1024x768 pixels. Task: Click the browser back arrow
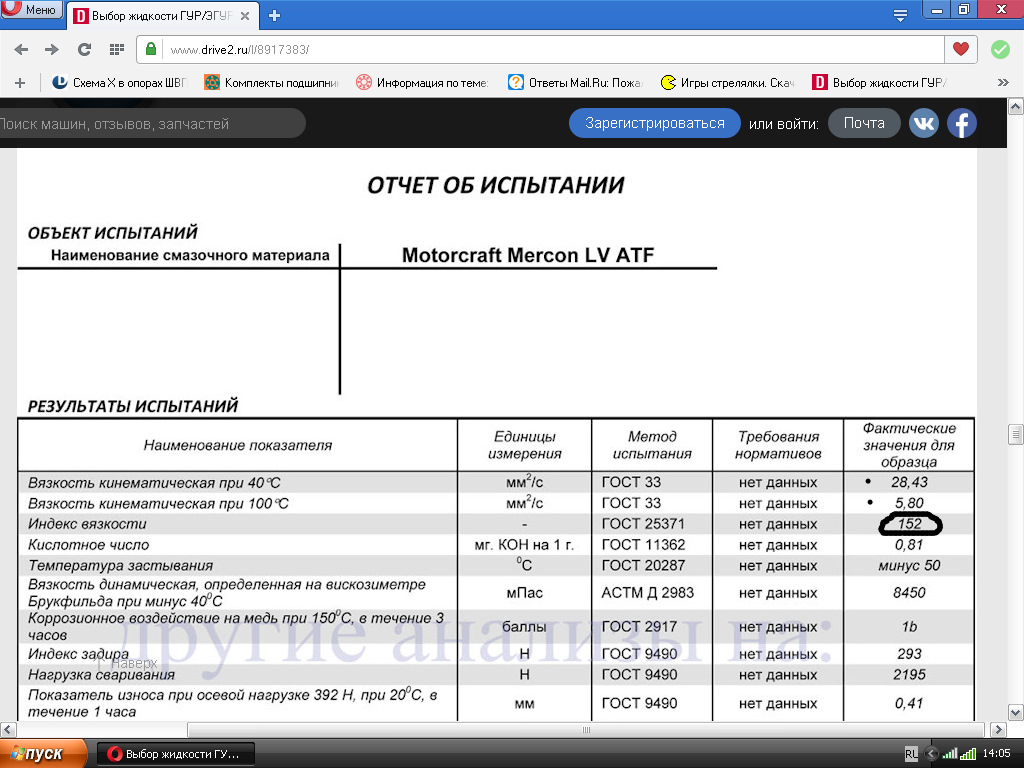(21, 49)
